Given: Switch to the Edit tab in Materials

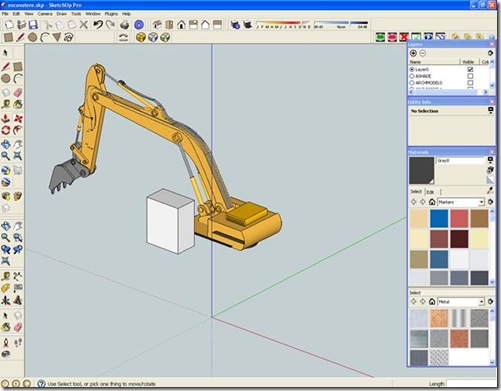Looking at the screenshot, I should point(430,192).
